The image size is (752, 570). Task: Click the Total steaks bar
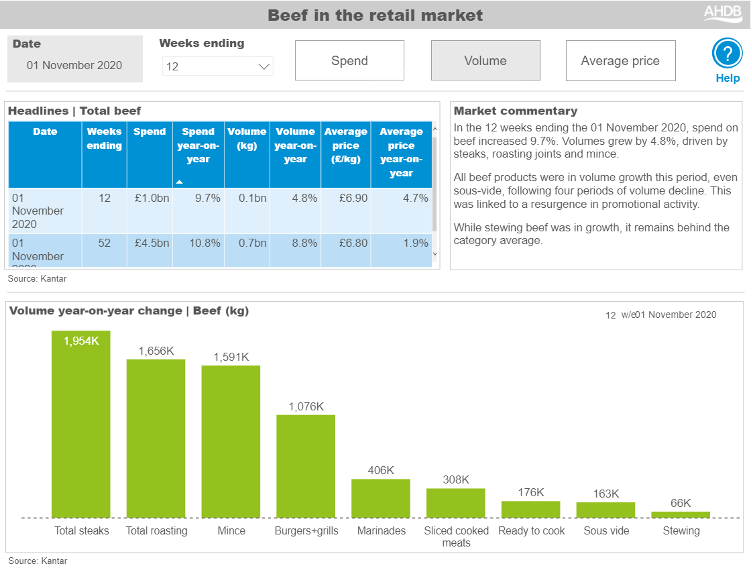click(x=81, y=424)
